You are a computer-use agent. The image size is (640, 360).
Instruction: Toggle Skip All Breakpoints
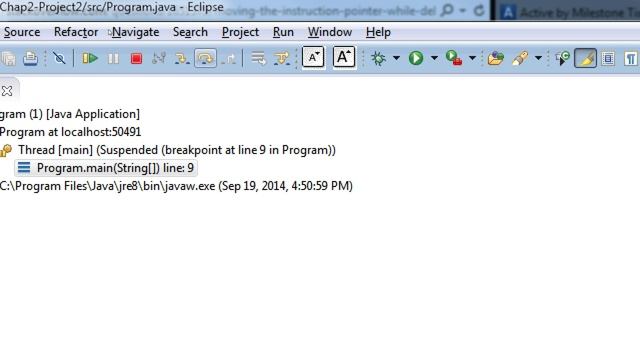59,58
